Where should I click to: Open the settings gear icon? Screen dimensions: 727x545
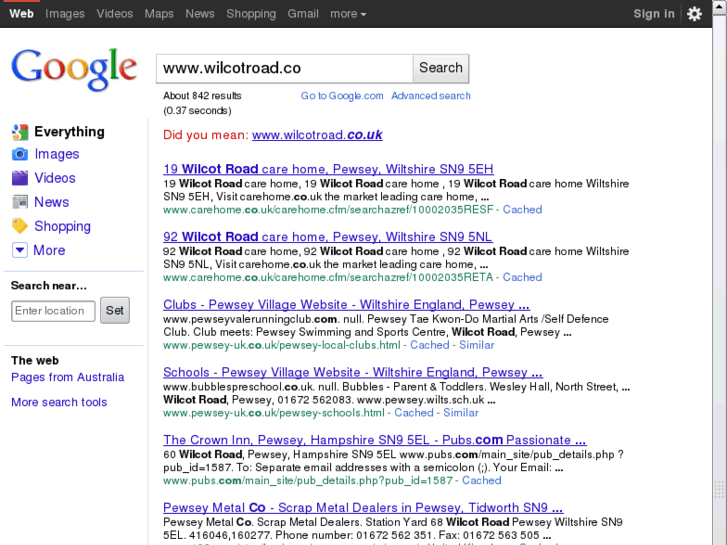coord(694,14)
